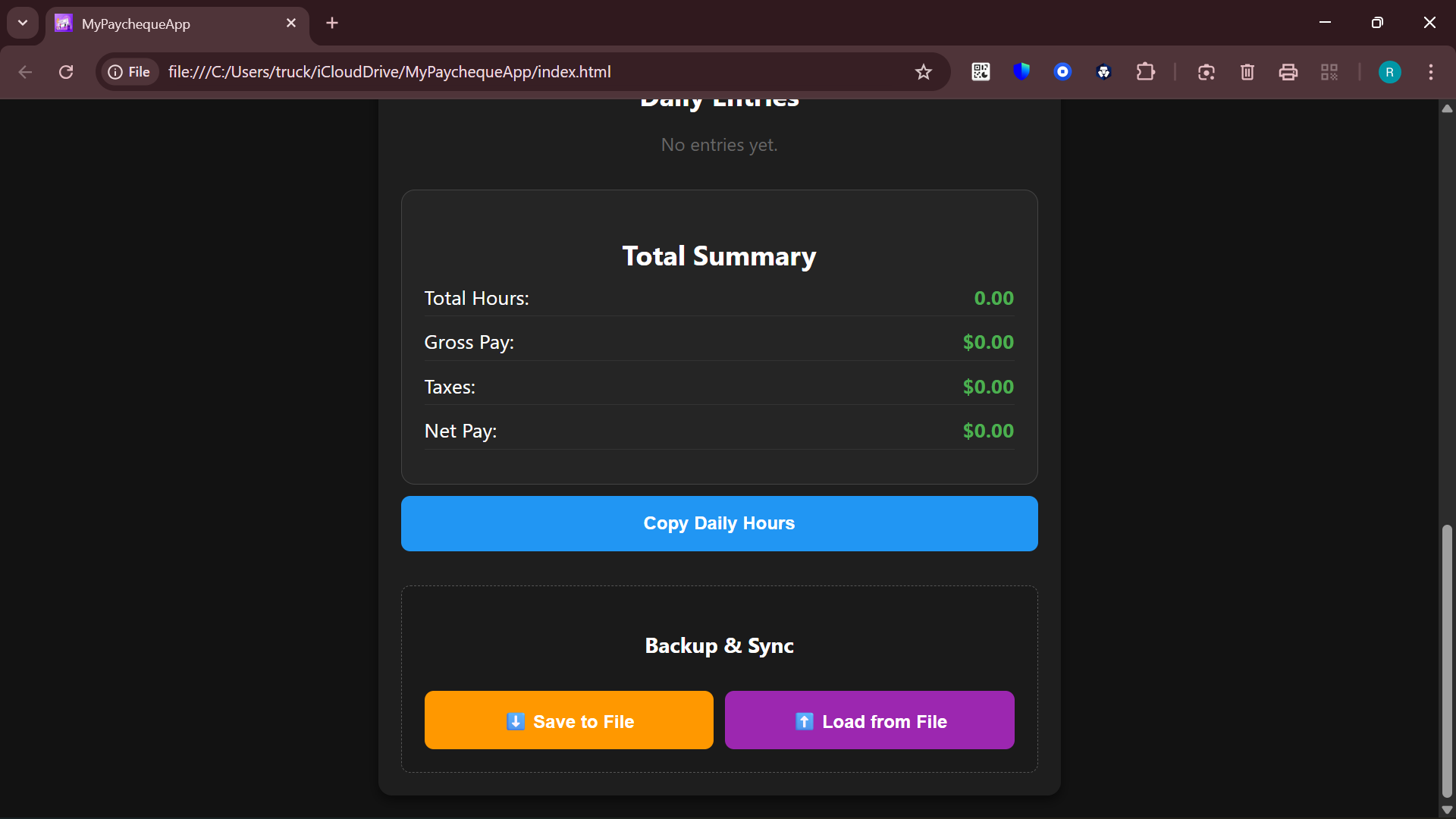Click Save to File button
This screenshot has width=1456, height=819.
[569, 720]
